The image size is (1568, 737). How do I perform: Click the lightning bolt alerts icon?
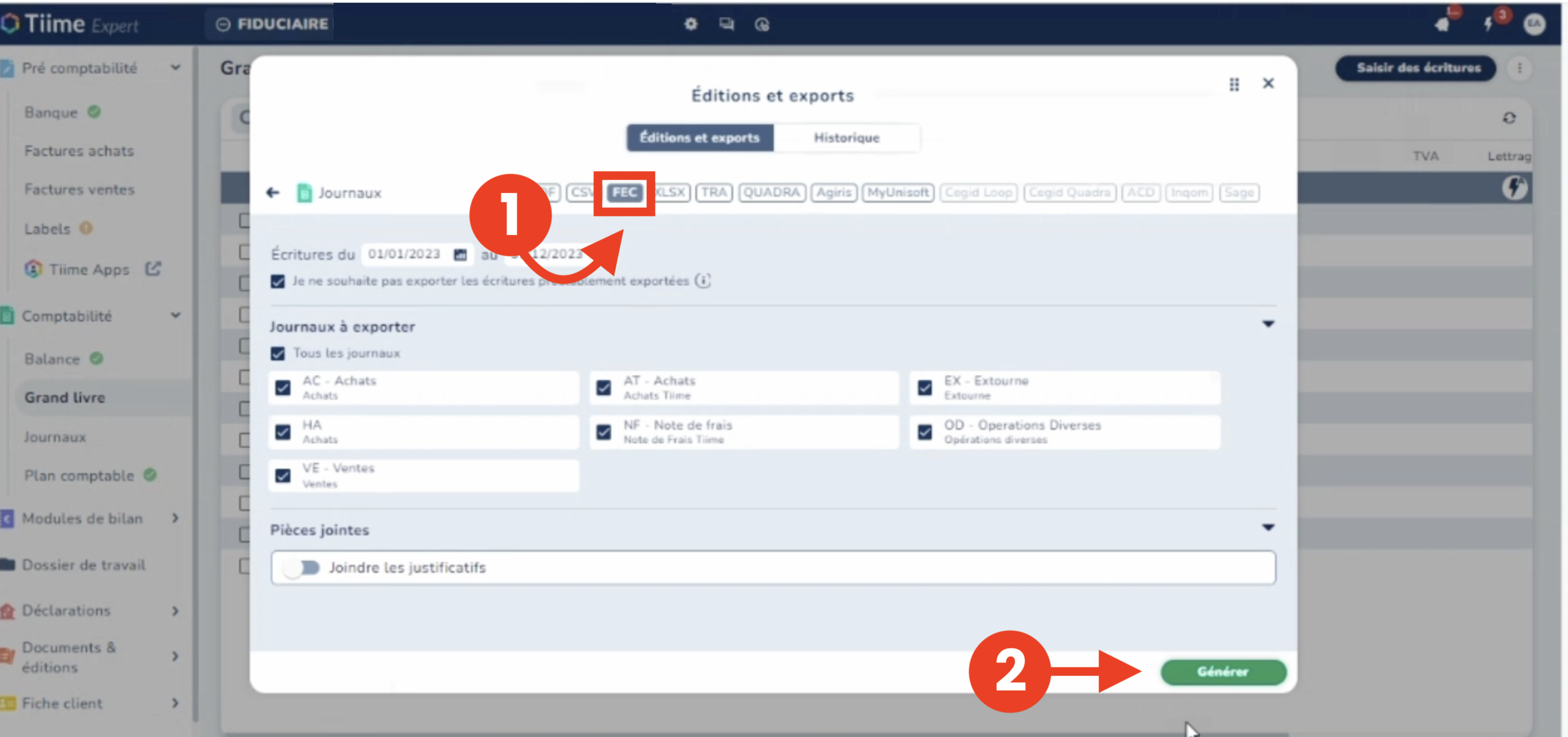(x=1489, y=24)
